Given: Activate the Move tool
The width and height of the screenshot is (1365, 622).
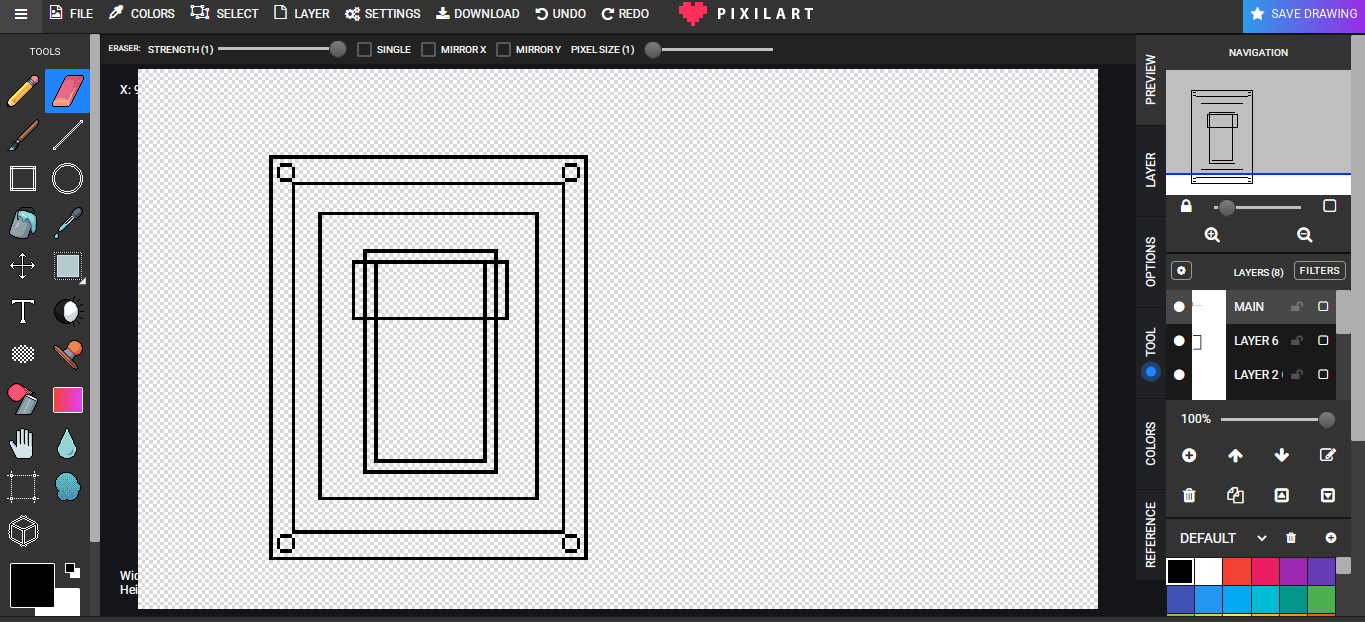Looking at the screenshot, I should [22, 266].
